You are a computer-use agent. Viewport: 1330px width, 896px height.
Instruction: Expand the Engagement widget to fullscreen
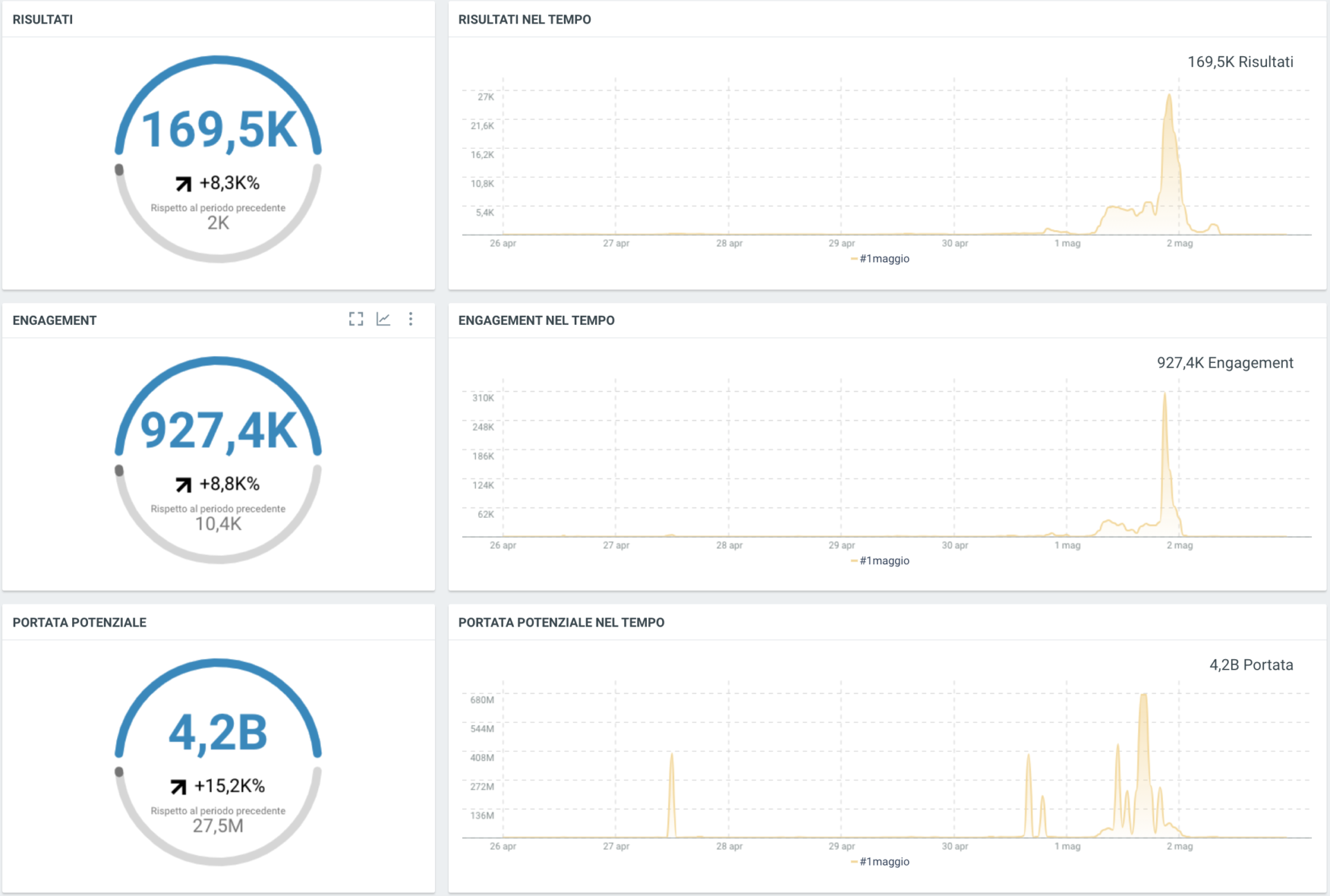356,319
